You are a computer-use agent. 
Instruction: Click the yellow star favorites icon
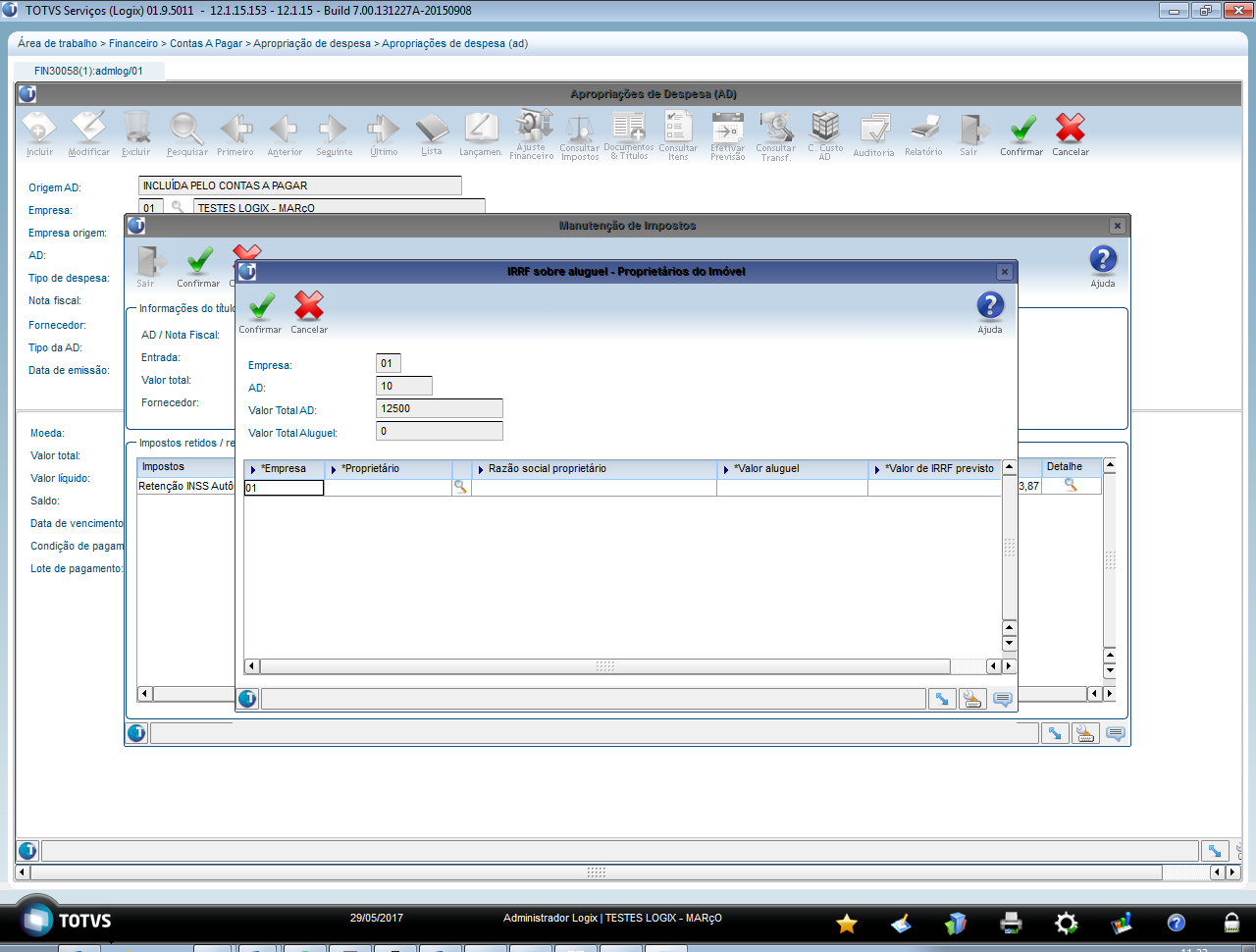[x=847, y=924]
